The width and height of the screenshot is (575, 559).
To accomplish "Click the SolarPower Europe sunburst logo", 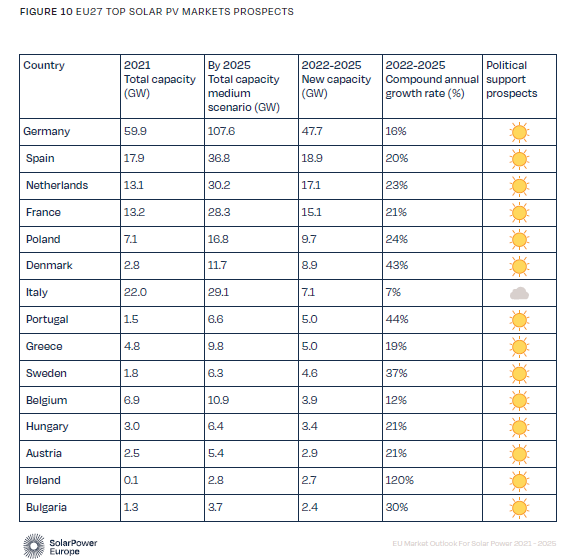I will click(x=34, y=546).
